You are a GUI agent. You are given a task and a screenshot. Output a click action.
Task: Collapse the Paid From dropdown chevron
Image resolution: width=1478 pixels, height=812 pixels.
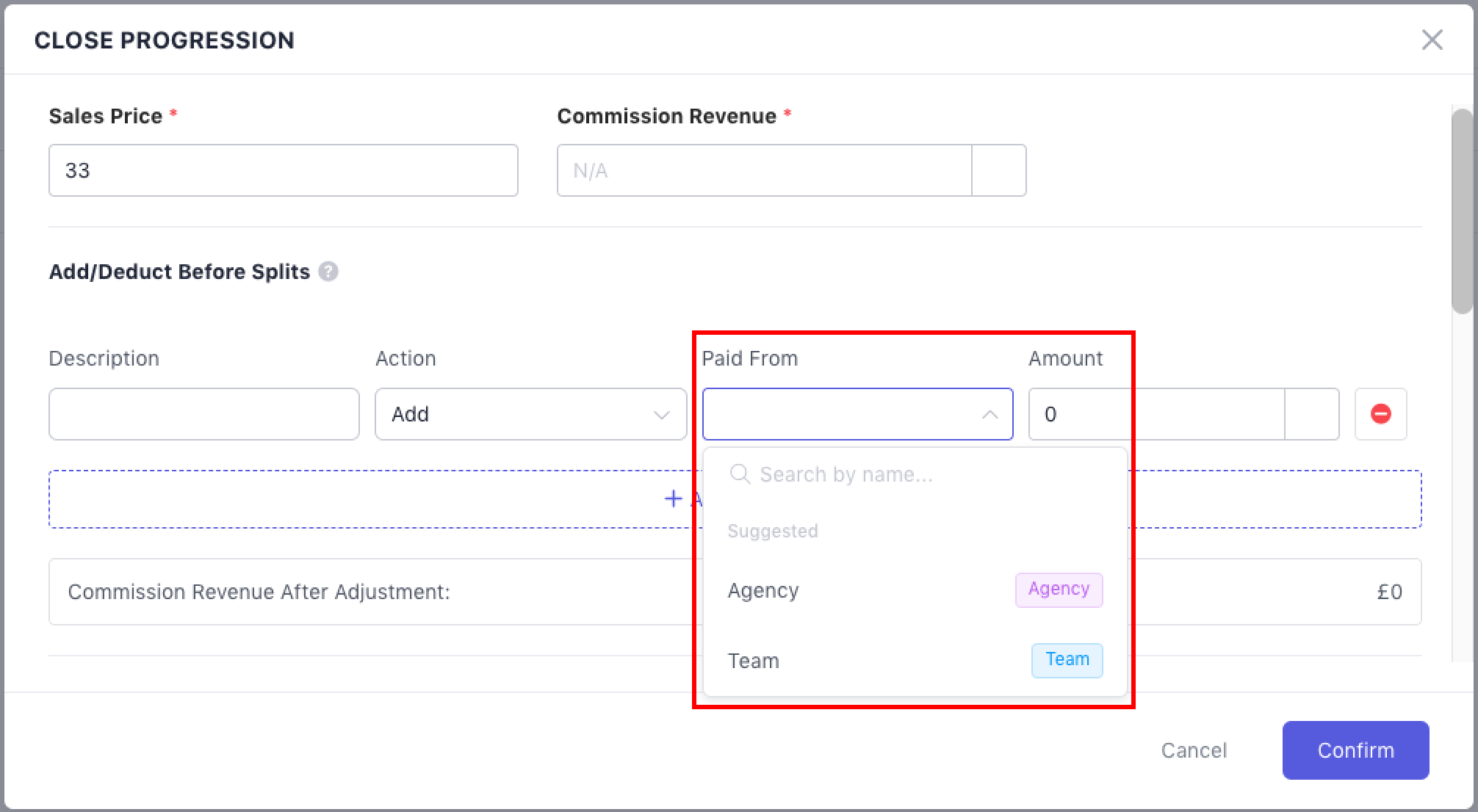989,415
